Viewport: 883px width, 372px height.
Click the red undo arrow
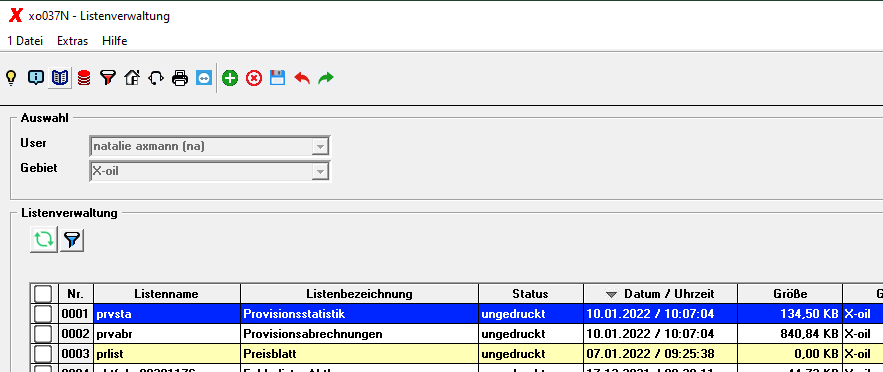pos(302,78)
